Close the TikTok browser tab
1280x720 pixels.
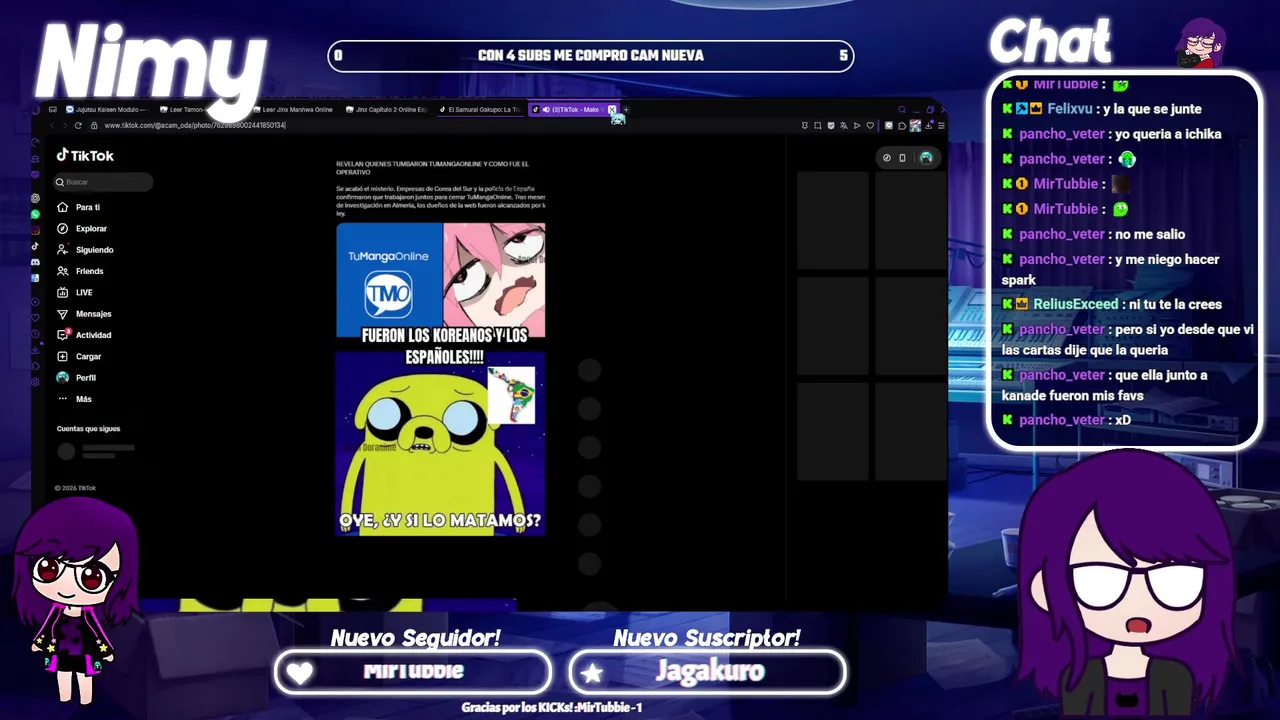coord(612,110)
